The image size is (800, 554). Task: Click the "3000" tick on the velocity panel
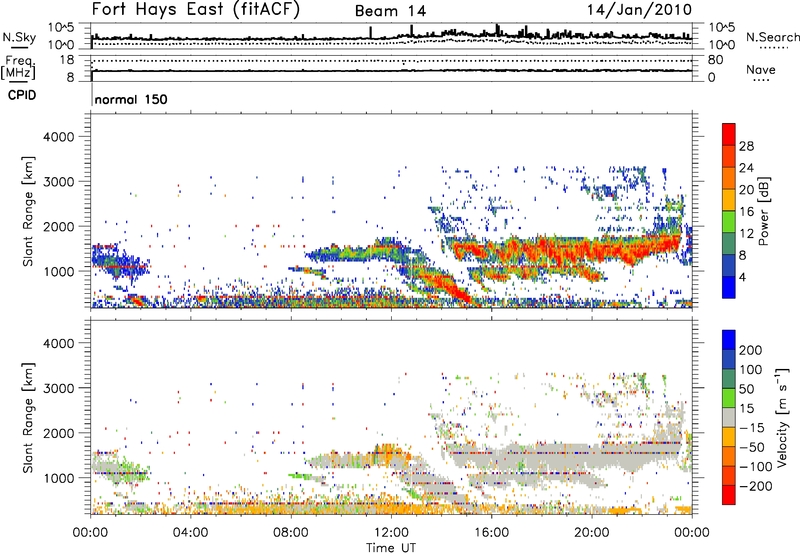tap(58, 388)
